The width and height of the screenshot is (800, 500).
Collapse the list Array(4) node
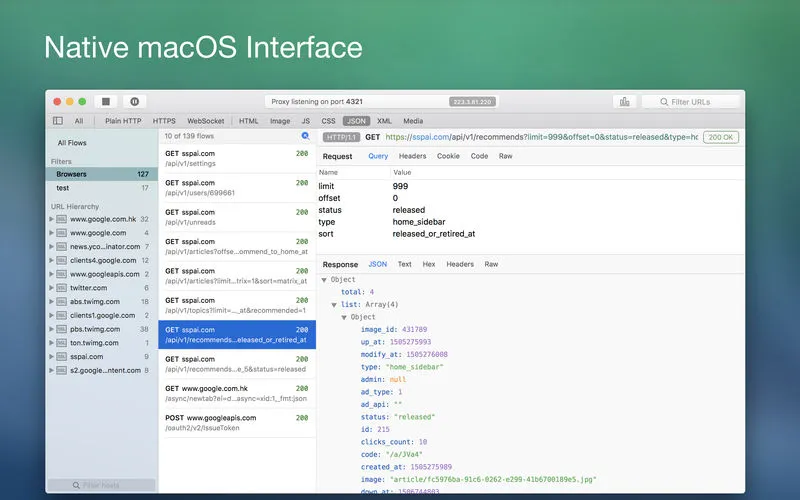point(334,304)
